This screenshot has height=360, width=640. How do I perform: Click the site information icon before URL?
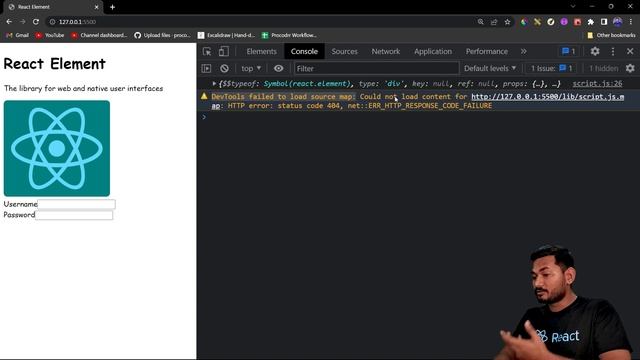click(52, 22)
